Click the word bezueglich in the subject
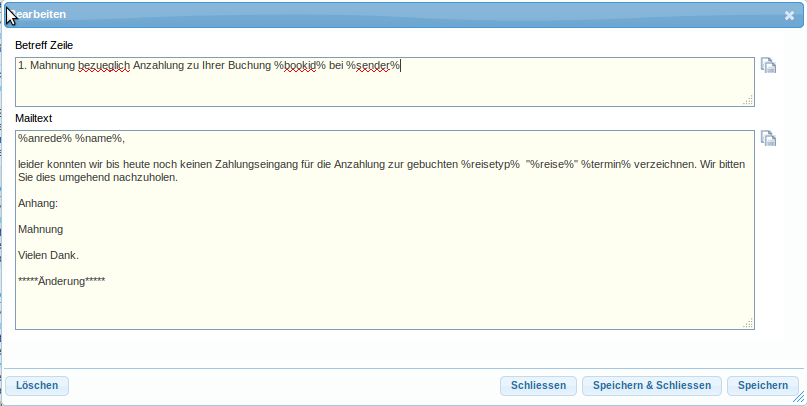The image size is (807, 406). 104,65
